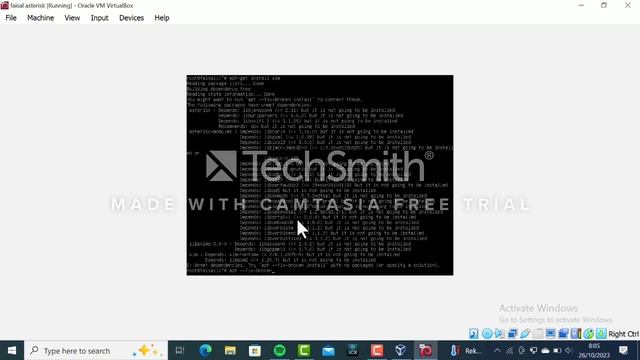Click the battery tray icon
Viewport: 640px width, 360px height.
557,350
